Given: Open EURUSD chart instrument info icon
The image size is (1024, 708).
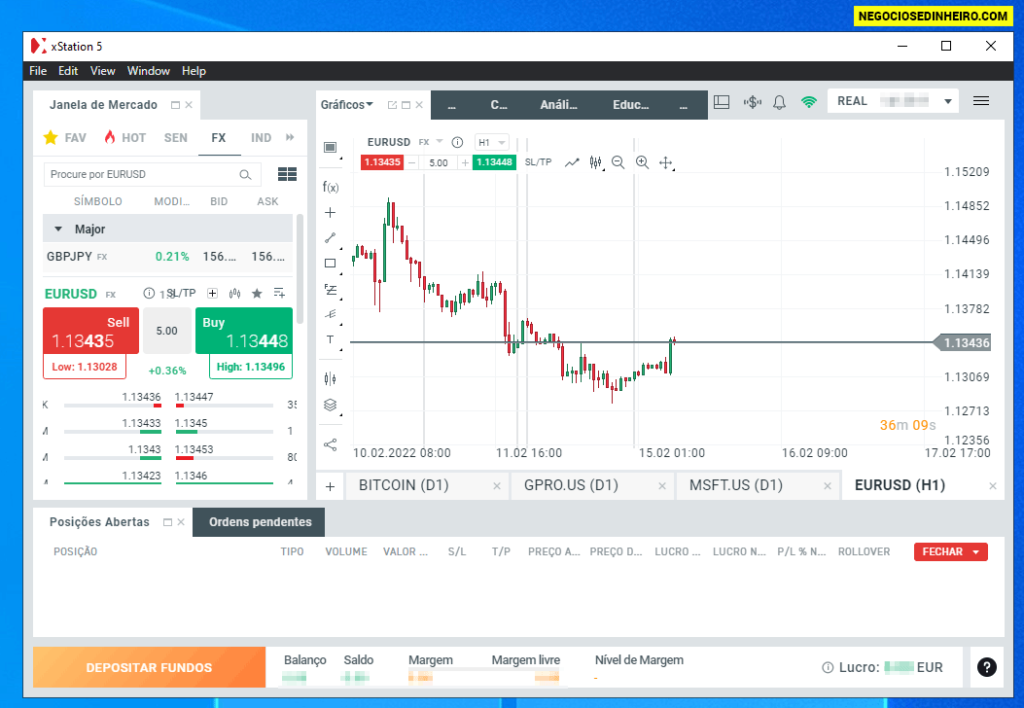Looking at the screenshot, I should [x=458, y=142].
